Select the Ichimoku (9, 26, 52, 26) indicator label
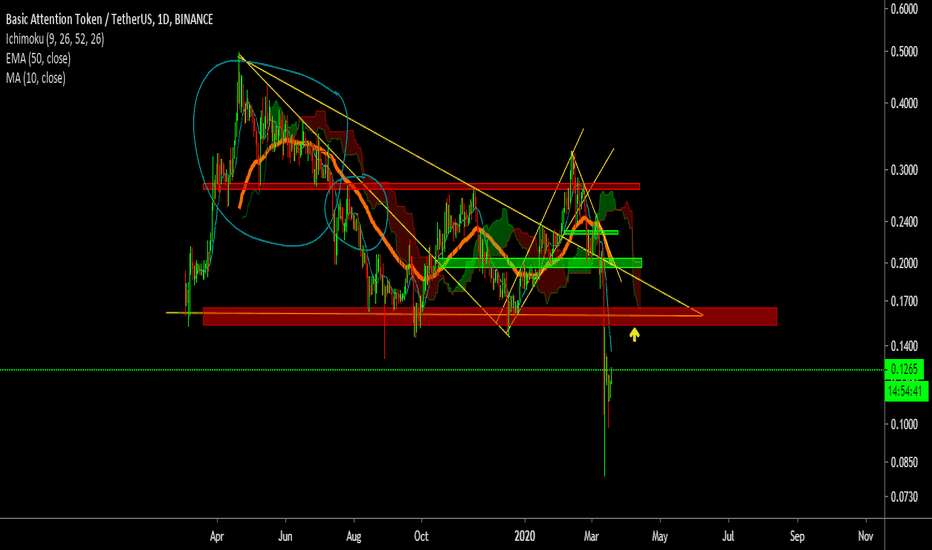Image resolution: width=932 pixels, height=550 pixels. point(55,39)
